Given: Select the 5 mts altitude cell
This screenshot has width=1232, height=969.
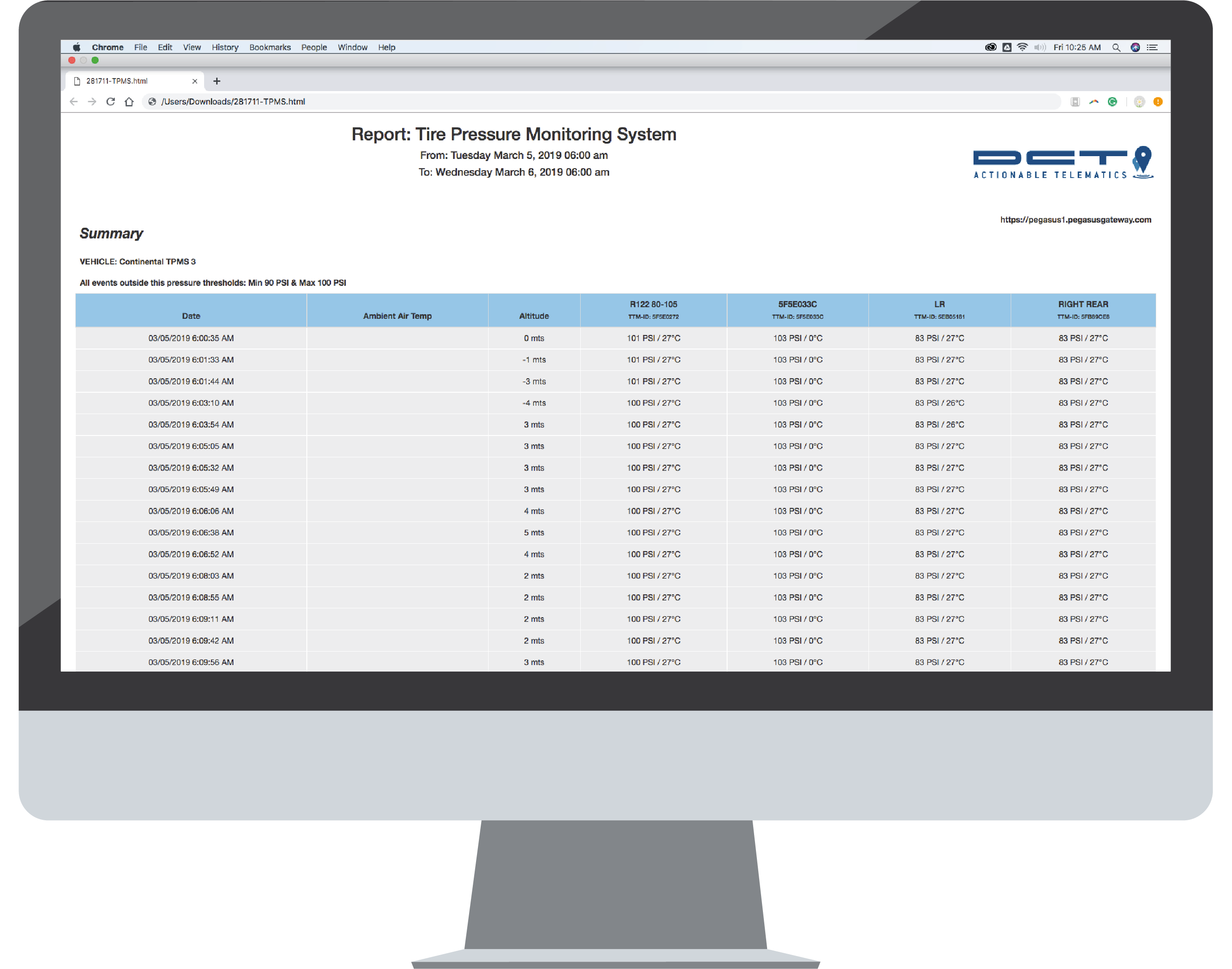Looking at the screenshot, I should (x=534, y=533).
